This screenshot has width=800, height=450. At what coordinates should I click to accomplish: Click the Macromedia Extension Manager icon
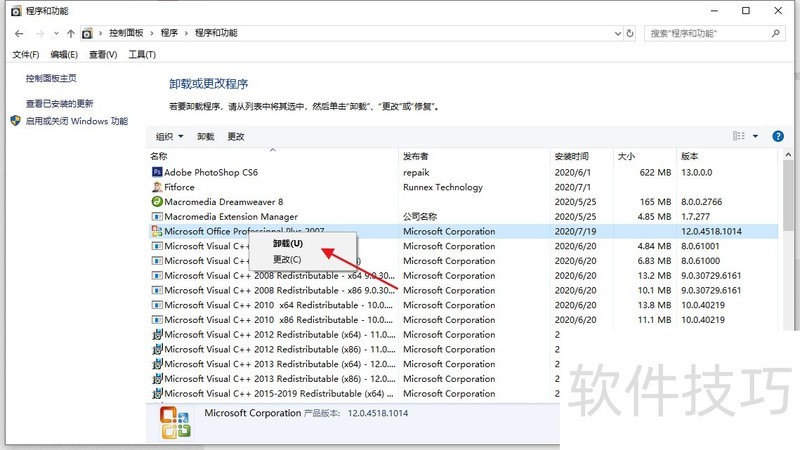(157, 216)
